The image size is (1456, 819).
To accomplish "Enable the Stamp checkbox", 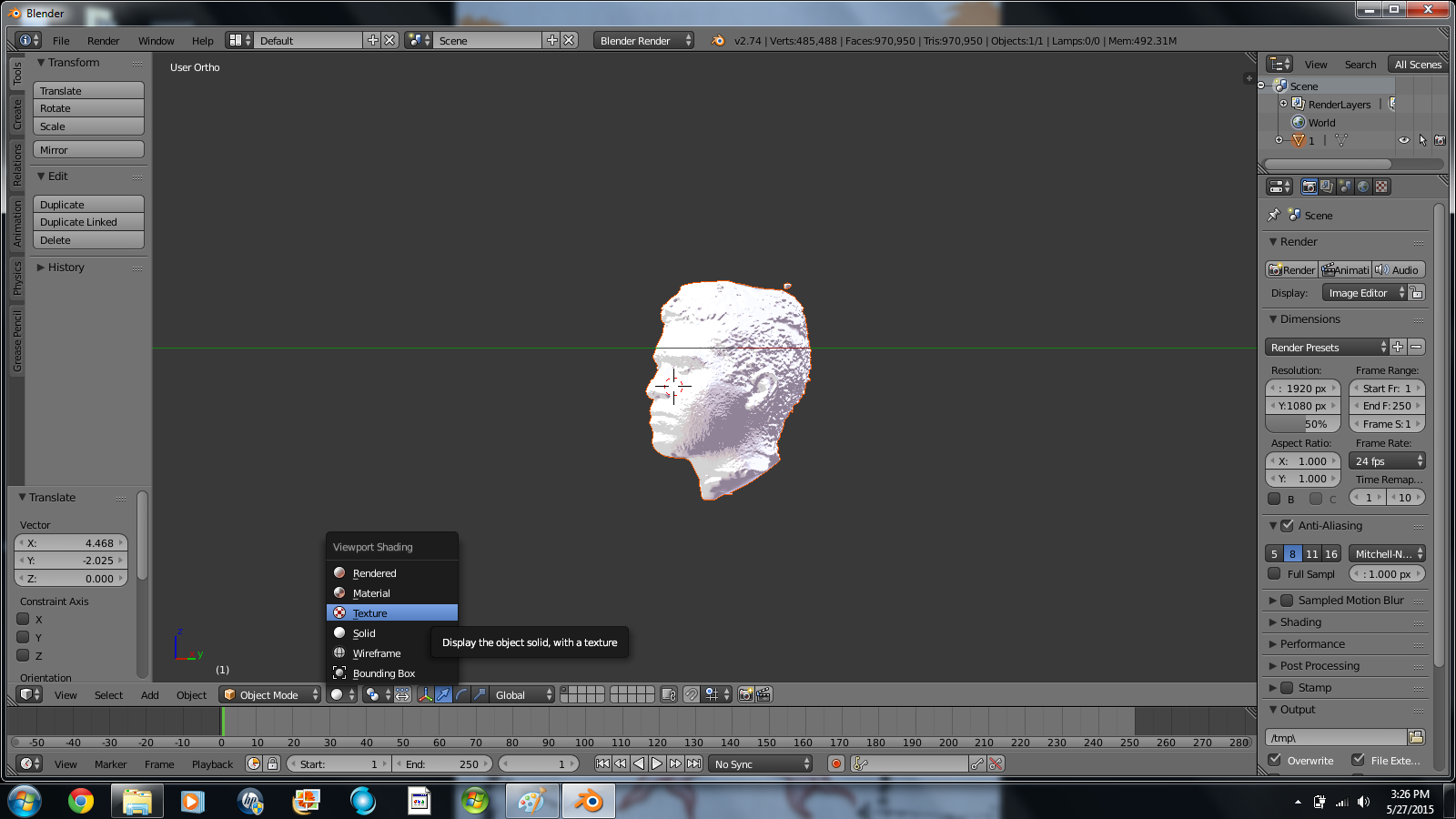I will tap(1287, 688).
